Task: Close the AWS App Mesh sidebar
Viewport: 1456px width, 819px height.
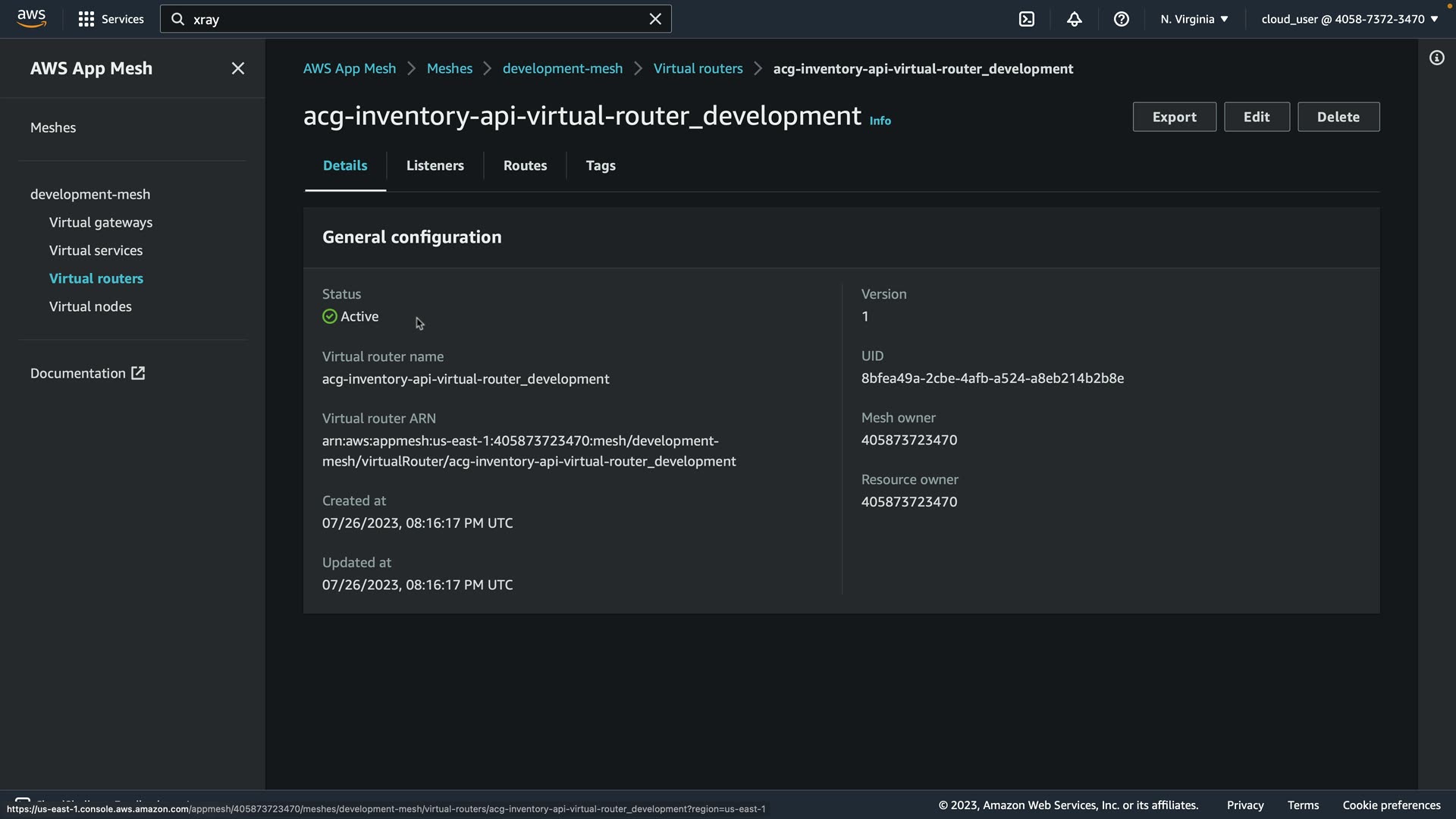Action: [237, 68]
